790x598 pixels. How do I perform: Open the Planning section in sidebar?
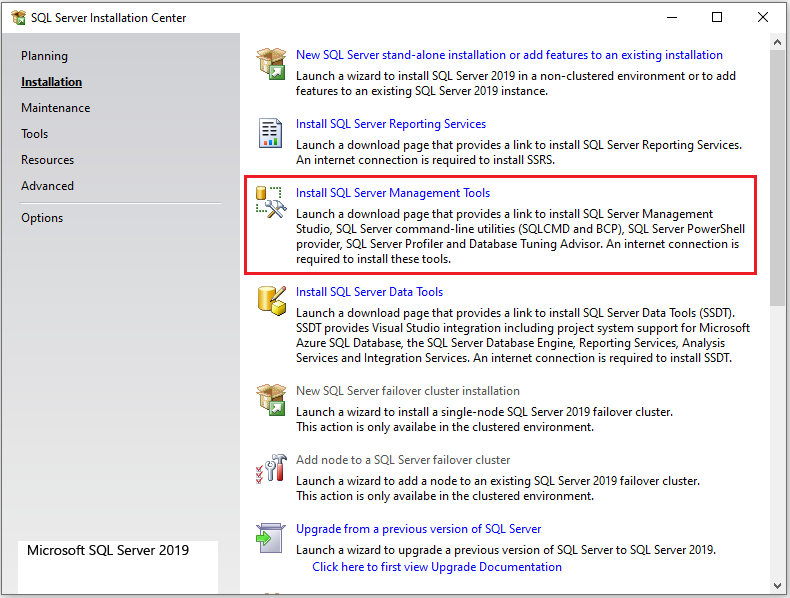coord(44,56)
